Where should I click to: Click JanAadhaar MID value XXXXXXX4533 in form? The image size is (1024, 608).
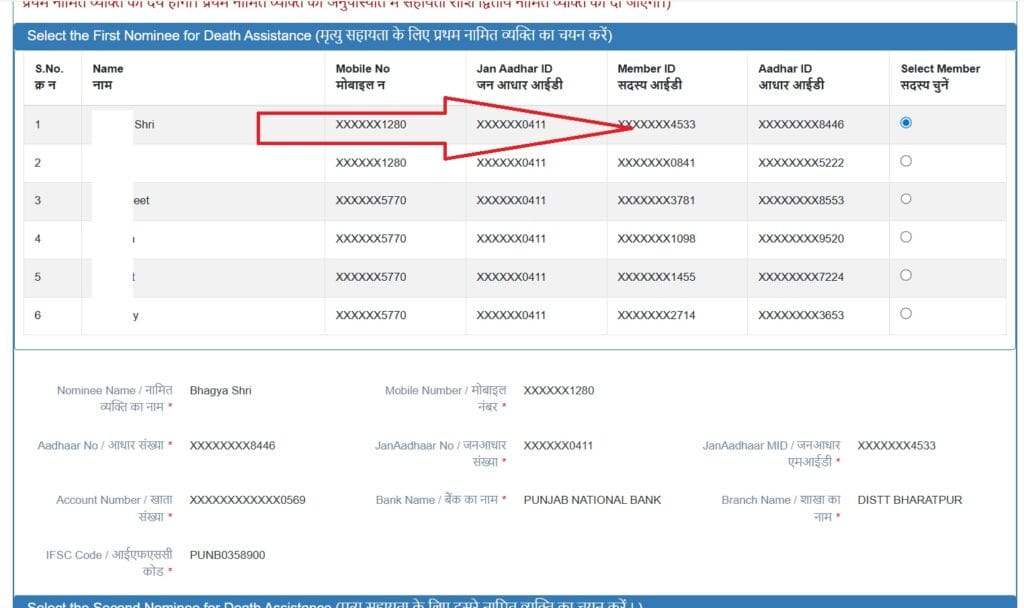click(x=896, y=446)
